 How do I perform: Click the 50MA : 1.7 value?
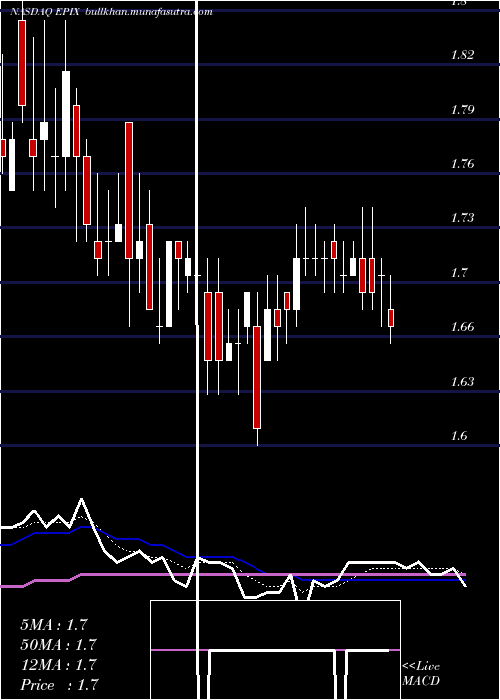[x=58, y=645]
